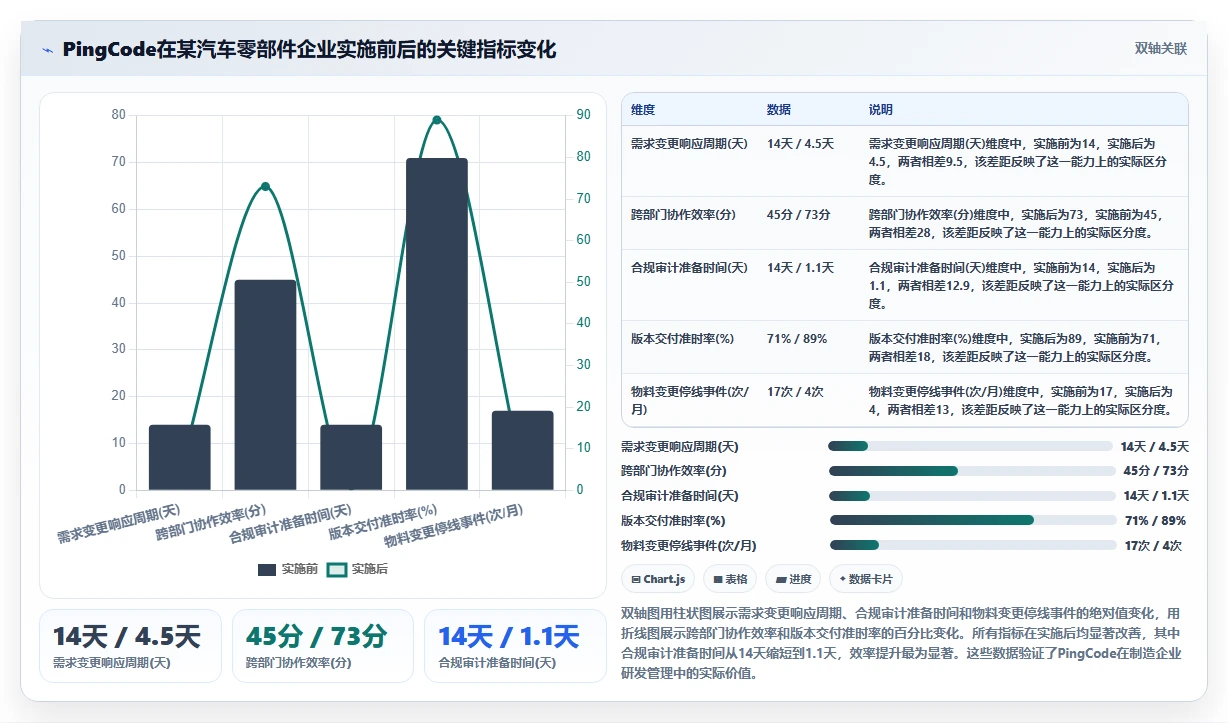The height and width of the screenshot is (723, 1228).
Task: Click the 14天 / 4.5天 data card
Action: click(x=130, y=646)
